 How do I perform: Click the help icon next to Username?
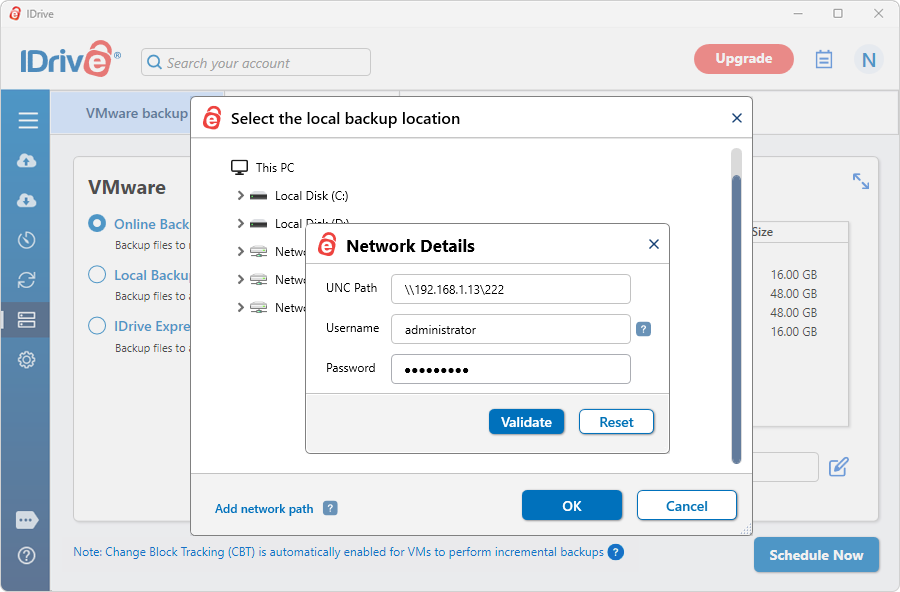click(643, 329)
